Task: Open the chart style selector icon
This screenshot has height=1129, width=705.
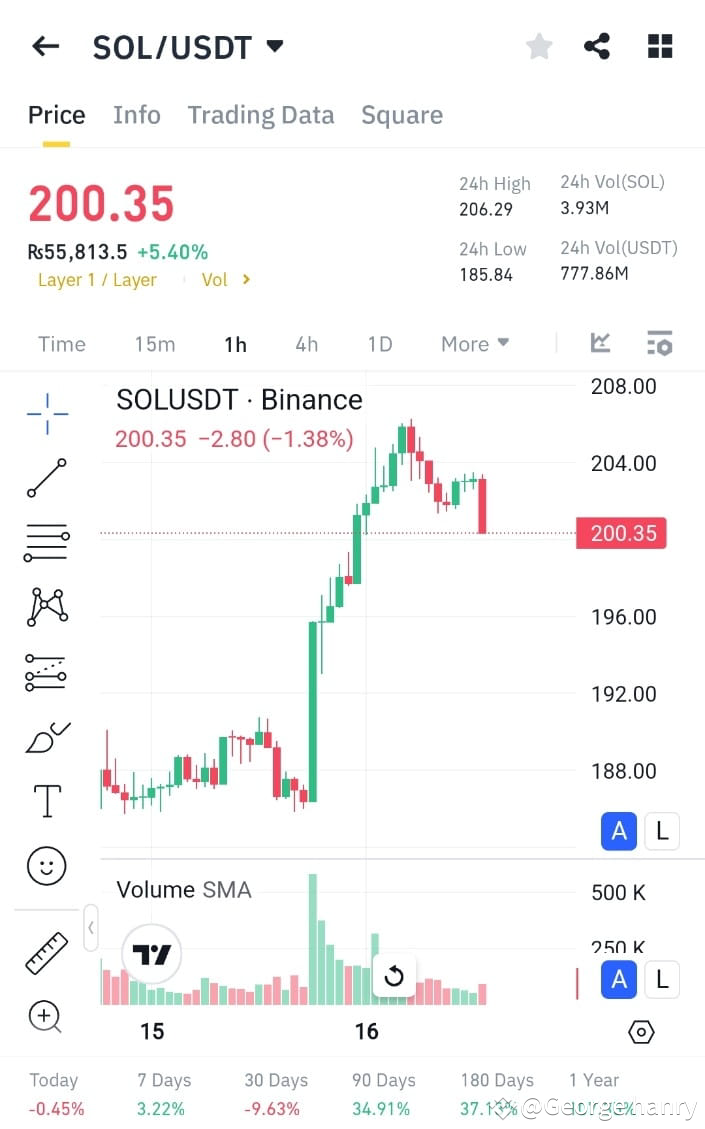Action: pos(601,342)
